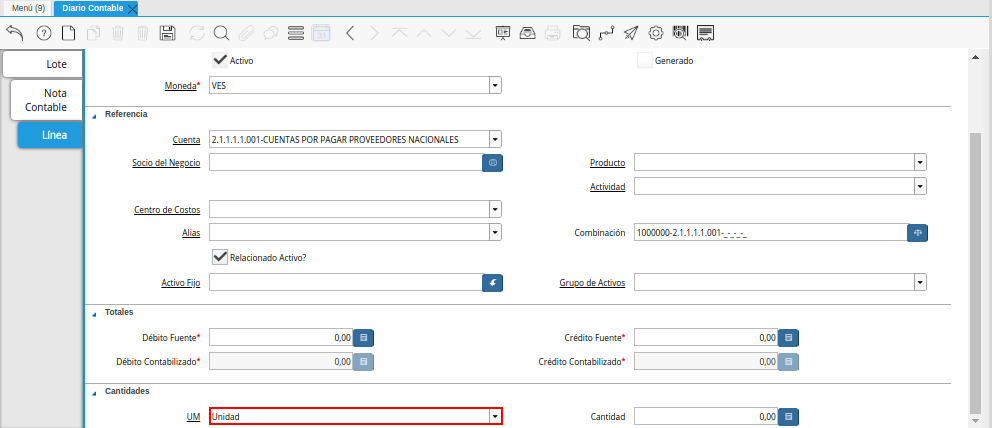Image resolution: width=992 pixels, height=428 pixels.
Task: Go to next record right chevron
Action: tap(375, 33)
